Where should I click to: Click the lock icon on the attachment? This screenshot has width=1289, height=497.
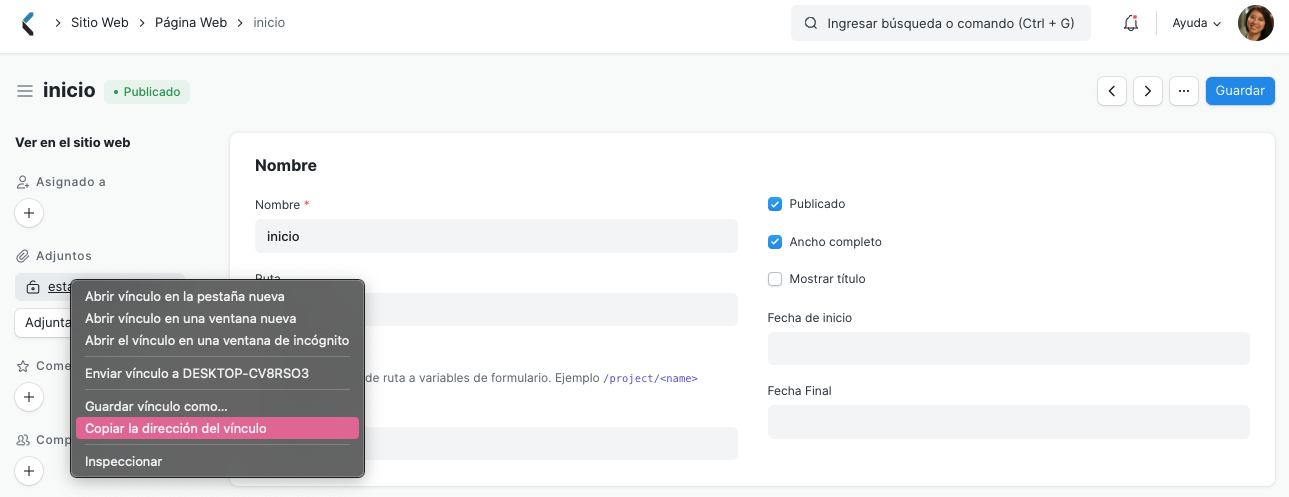[x=33, y=287]
